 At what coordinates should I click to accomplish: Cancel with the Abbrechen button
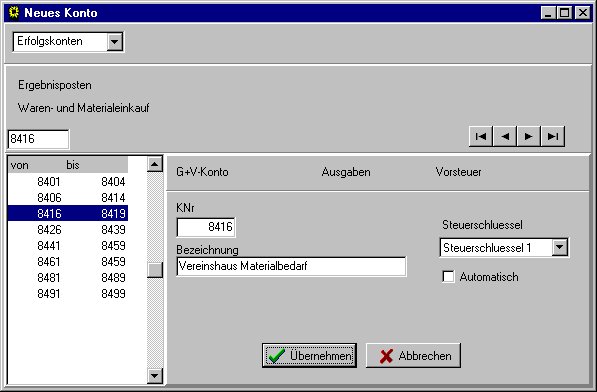tap(413, 355)
